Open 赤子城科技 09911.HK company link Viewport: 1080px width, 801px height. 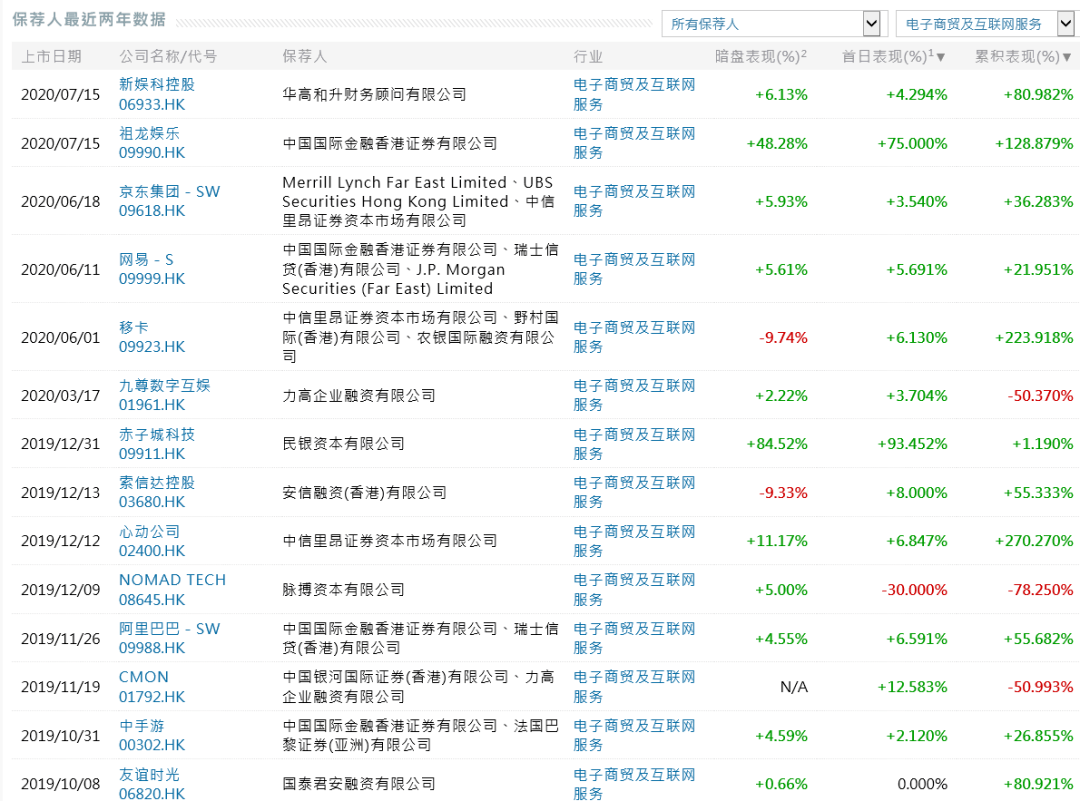[x=157, y=444]
